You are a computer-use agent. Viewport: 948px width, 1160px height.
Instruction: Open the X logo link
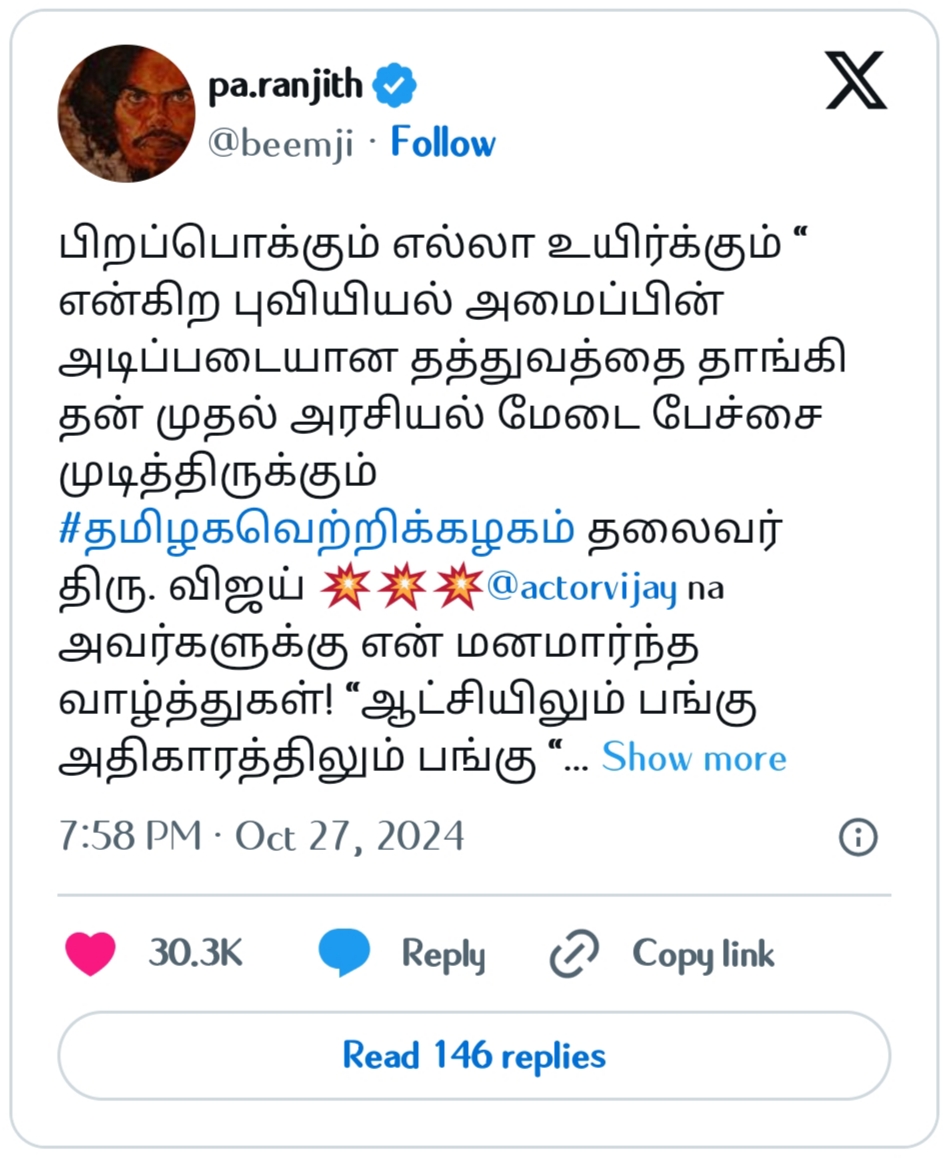coord(855,81)
